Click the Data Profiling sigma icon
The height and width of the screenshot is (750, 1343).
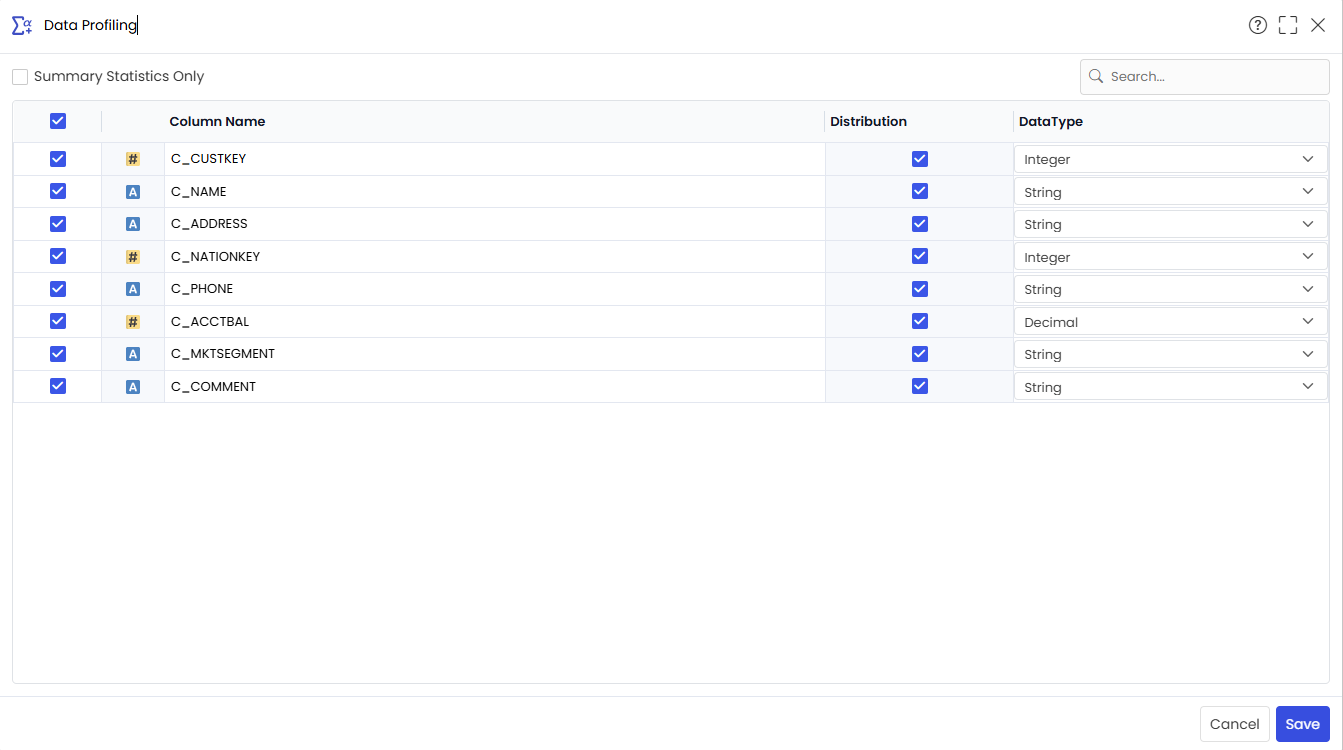(22, 25)
